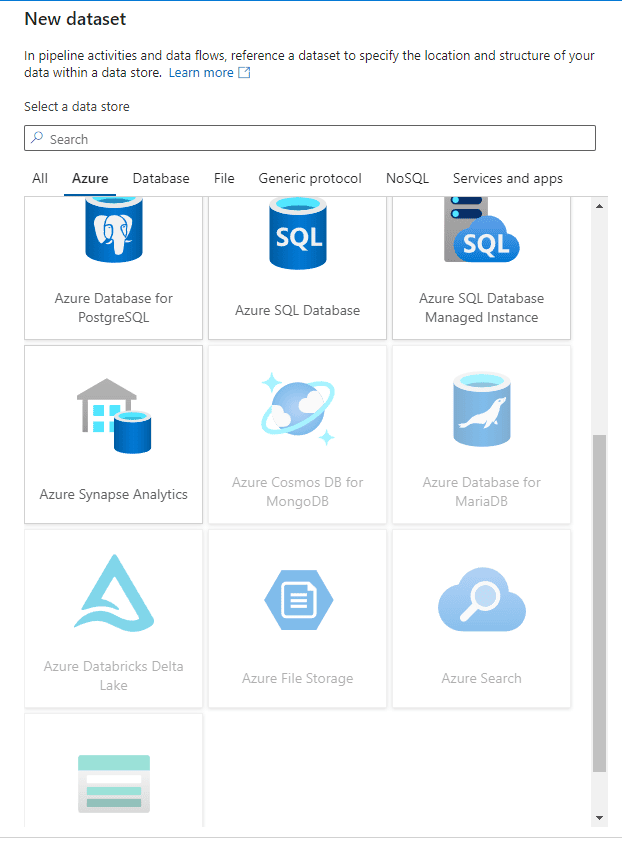
Task: Select the Azure tab
Action: pyautogui.click(x=90, y=179)
